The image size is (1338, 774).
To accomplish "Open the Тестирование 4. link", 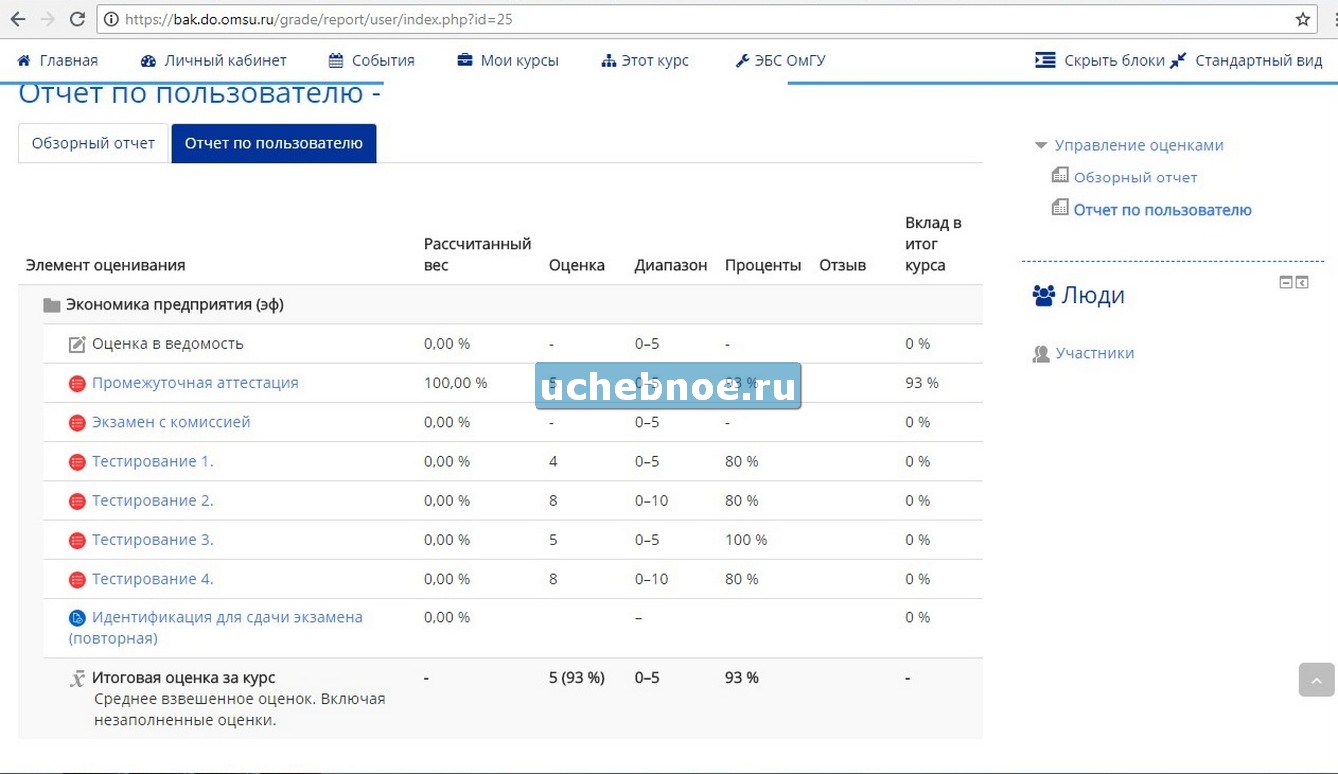I will [x=153, y=579].
